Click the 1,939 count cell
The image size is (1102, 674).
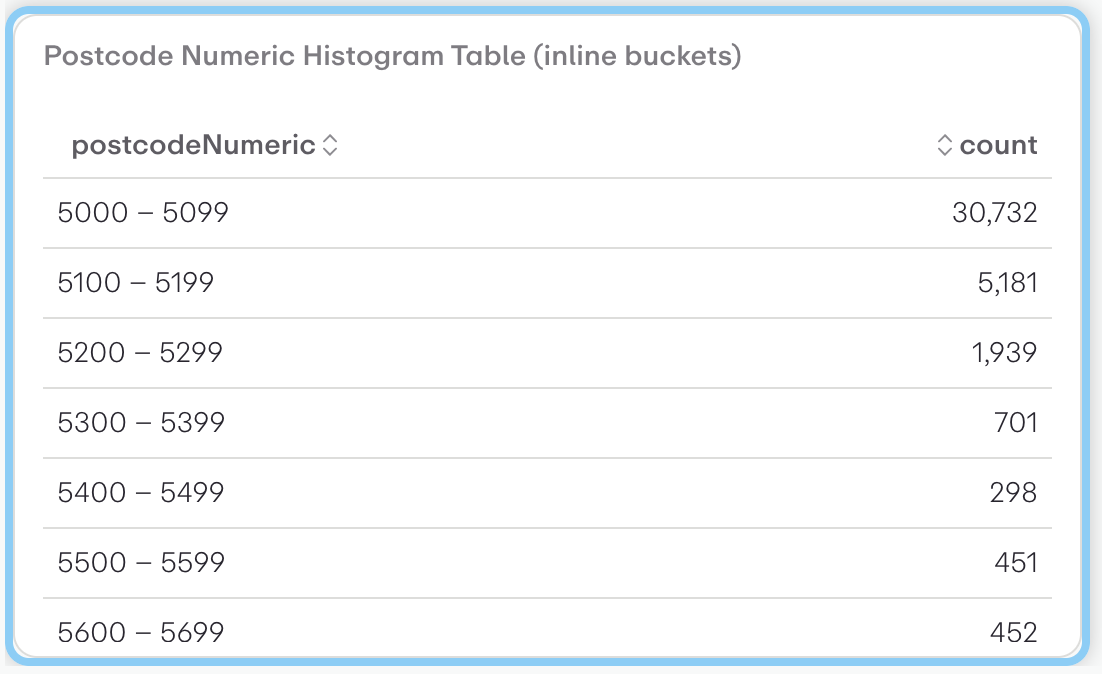click(1009, 352)
